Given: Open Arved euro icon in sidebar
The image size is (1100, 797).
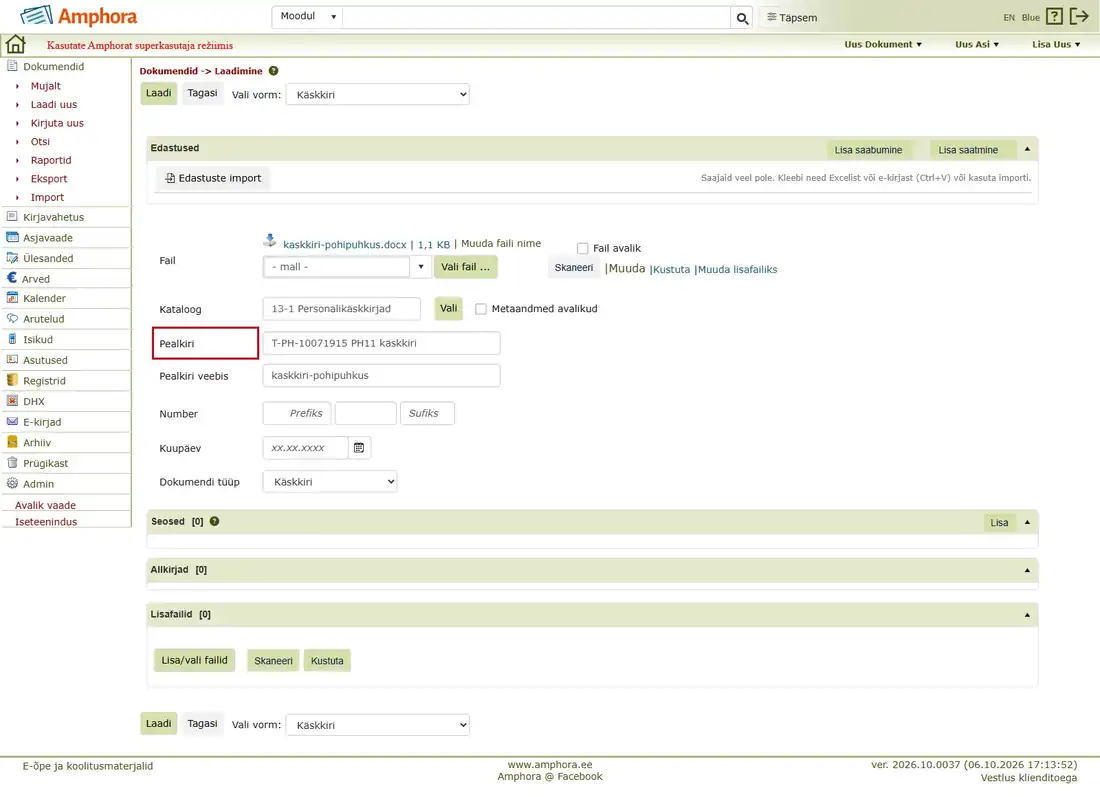Looking at the screenshot, I should [x=12, y=278].
